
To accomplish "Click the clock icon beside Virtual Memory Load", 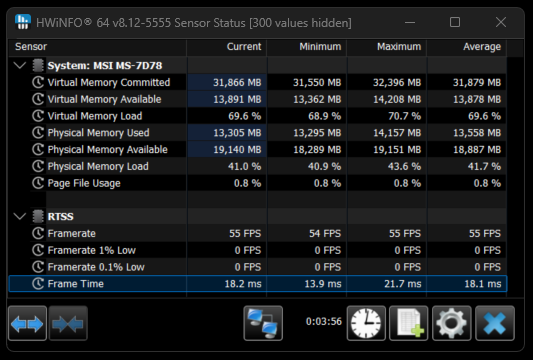I will pos(38,116).
